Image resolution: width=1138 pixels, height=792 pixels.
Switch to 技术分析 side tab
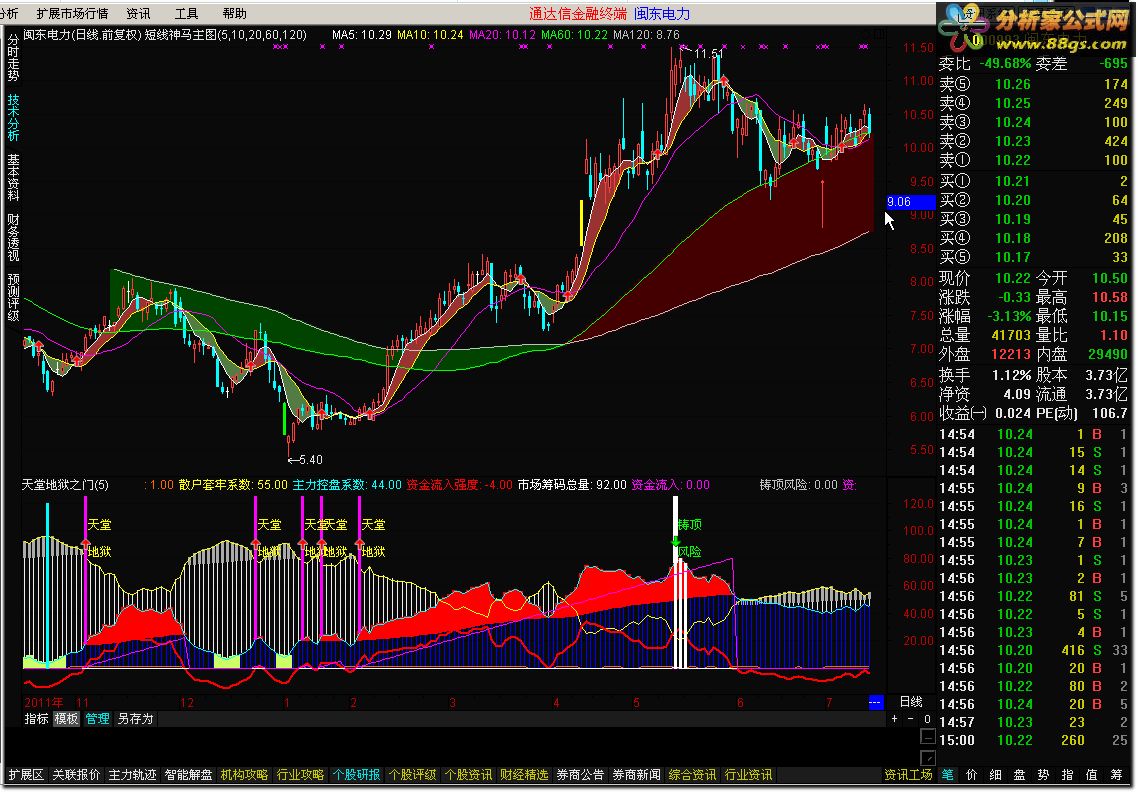[x=13, y=118]
